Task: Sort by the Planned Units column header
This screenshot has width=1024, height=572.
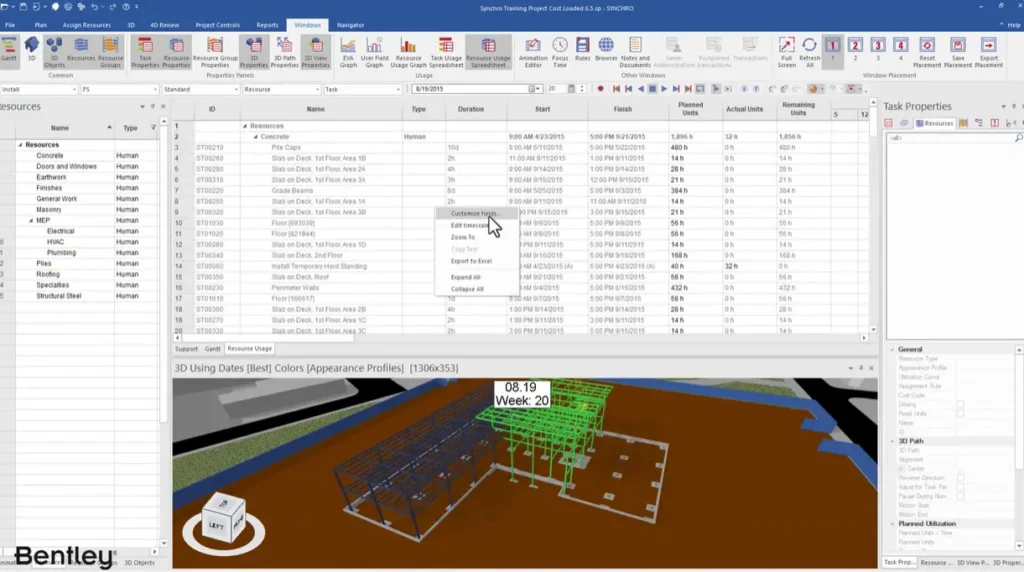Action: (690, 109)
